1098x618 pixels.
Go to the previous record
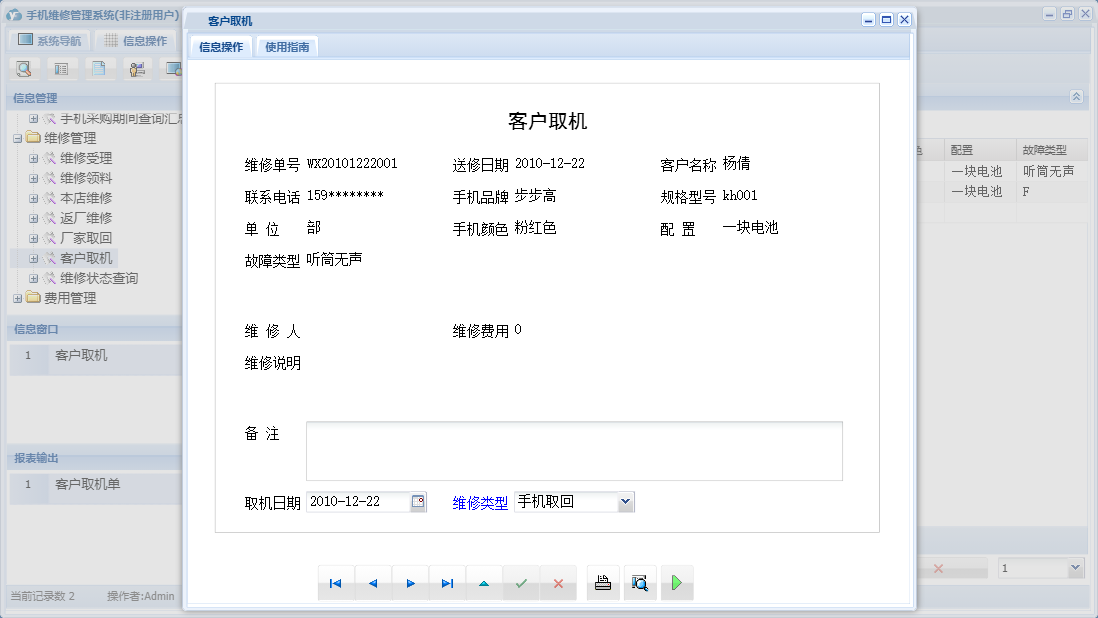(x=374, y=582)
